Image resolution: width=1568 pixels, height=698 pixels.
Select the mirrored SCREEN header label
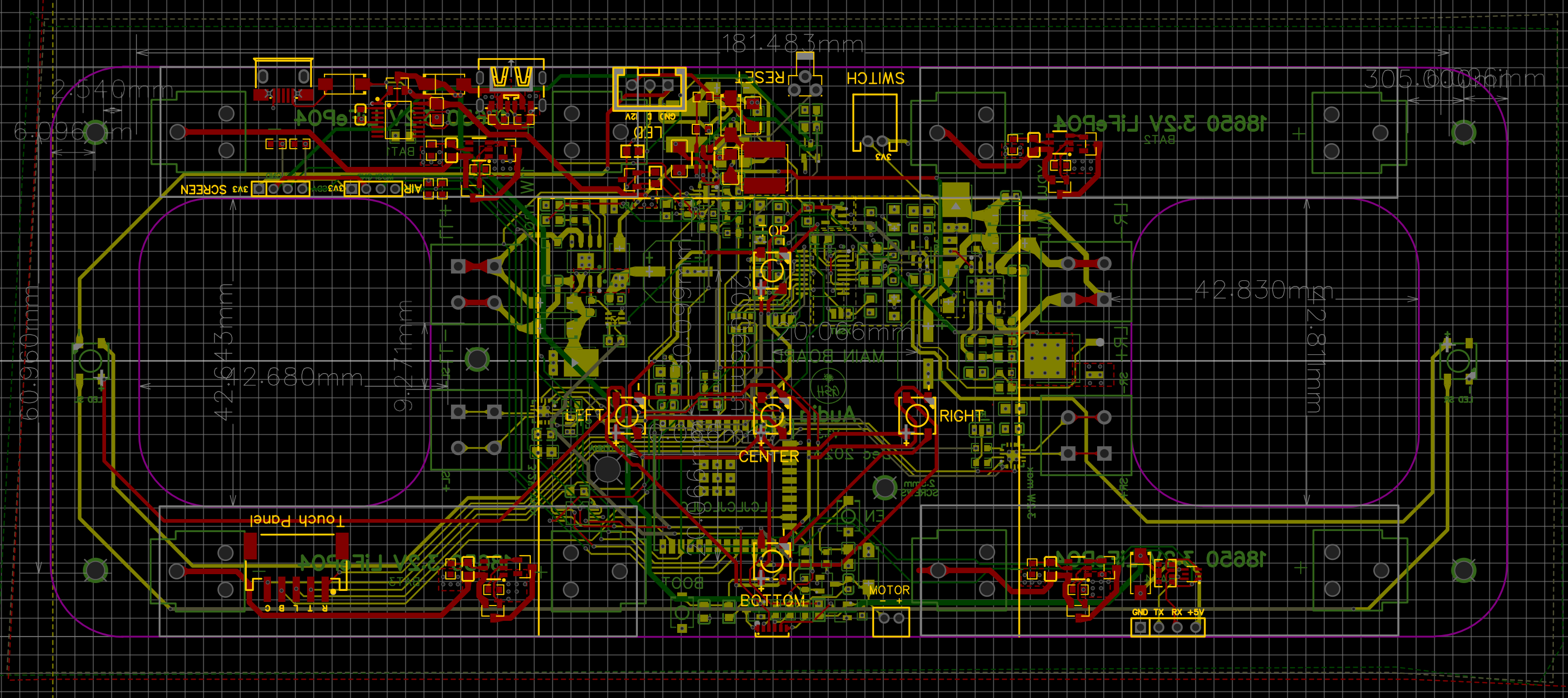[x=203, y=190]
